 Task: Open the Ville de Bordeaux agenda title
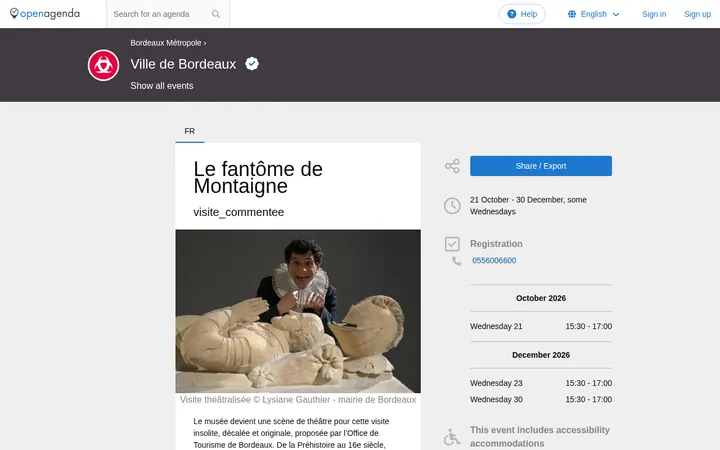pos(183,64)
